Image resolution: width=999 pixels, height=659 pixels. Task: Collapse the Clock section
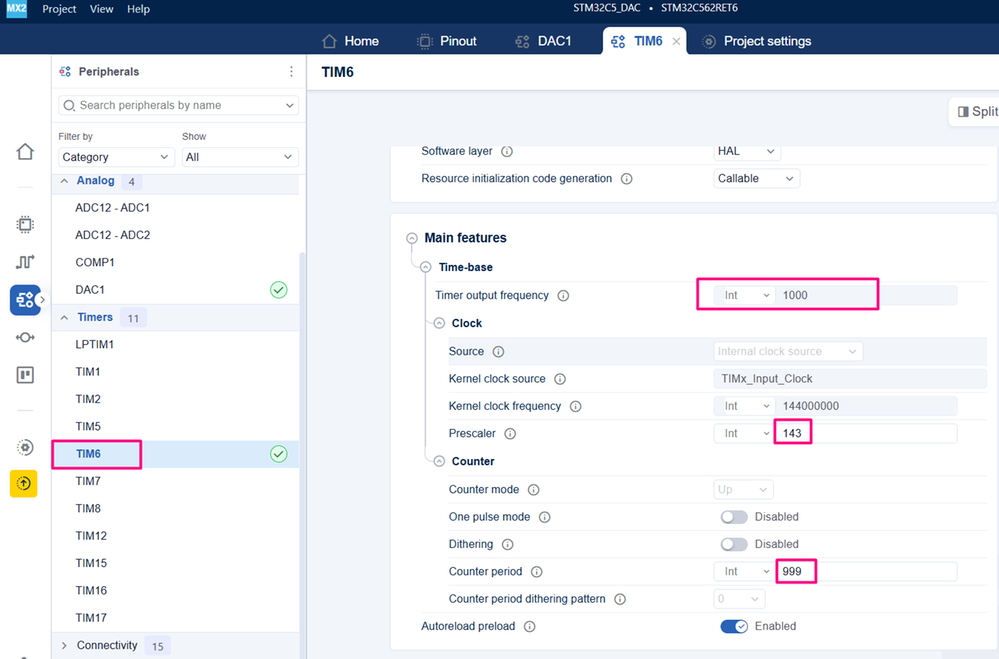pyautogui.click(x=439, y=323)
